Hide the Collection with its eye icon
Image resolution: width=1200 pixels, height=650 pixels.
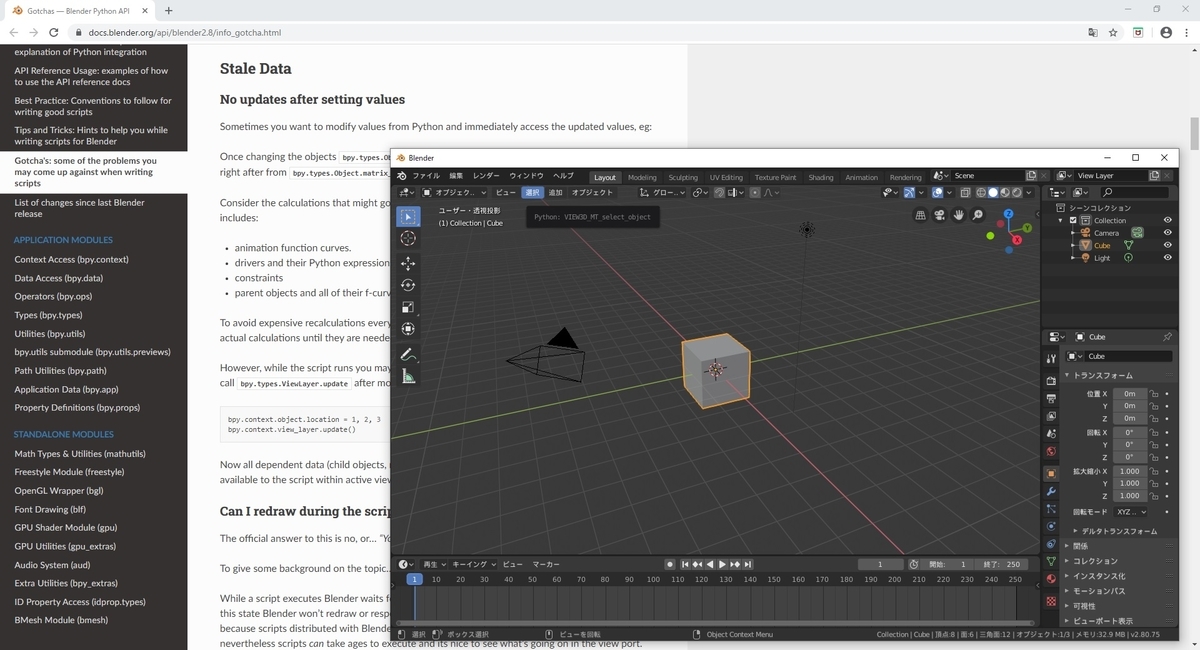1167,220
